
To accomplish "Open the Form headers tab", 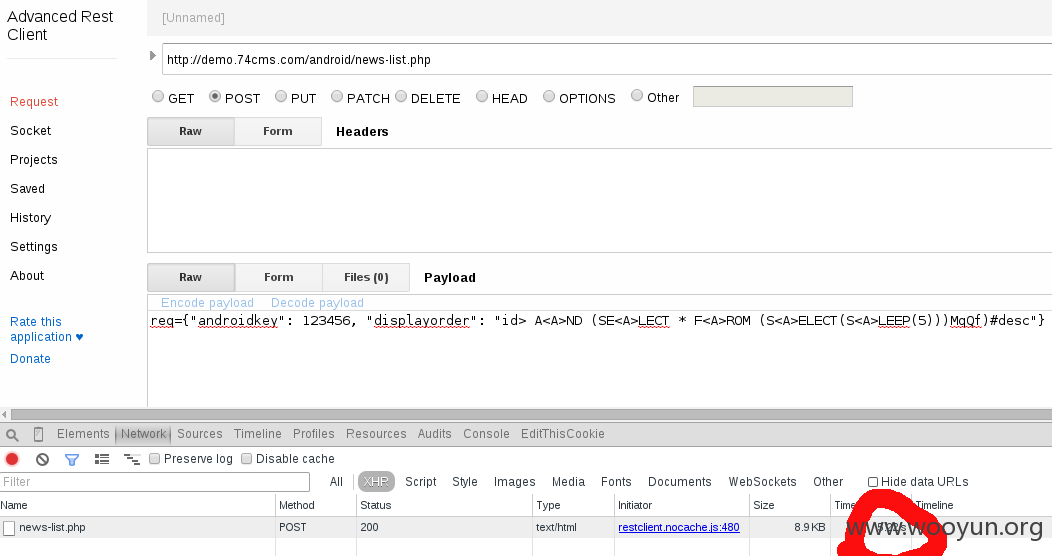I will [278, 131].
